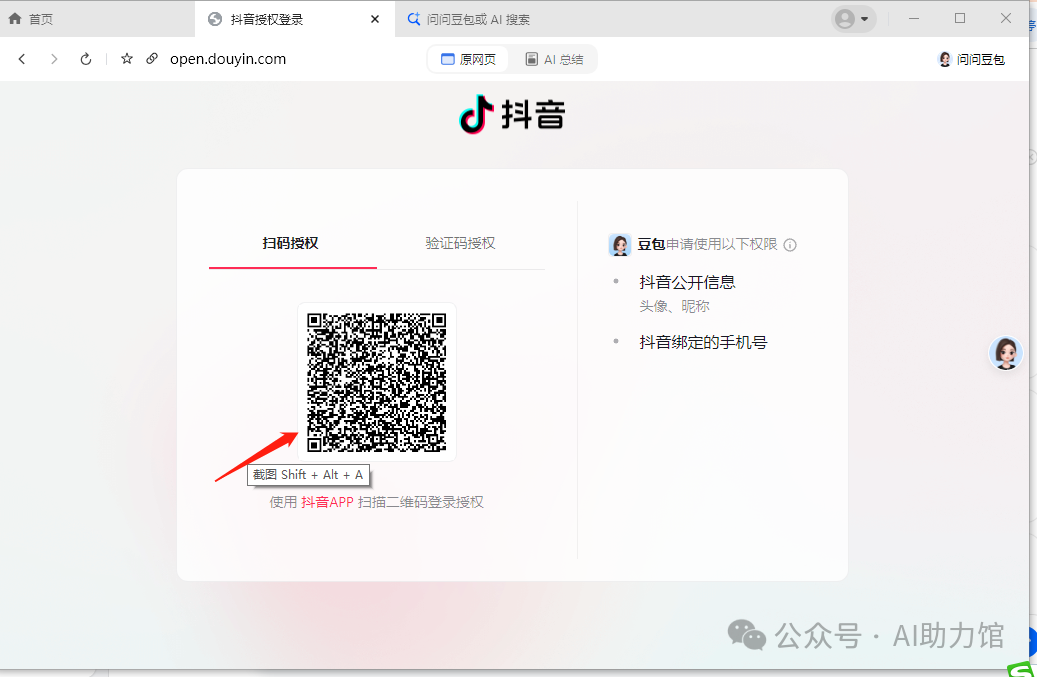Click the globe icon in 抖音授权登录 tab
Image resolution: width=1037 pixels, height=677 pixels.
pyautogui.click(x=214, y=19)
